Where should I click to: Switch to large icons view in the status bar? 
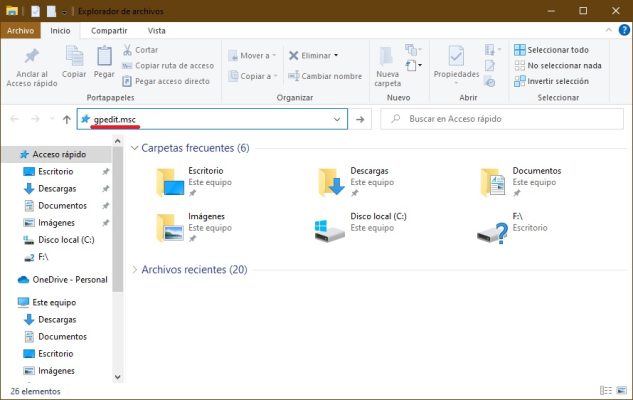(622, 390)
